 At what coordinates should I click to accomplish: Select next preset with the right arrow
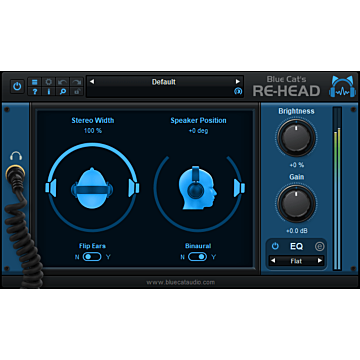(x=238, y=82)
